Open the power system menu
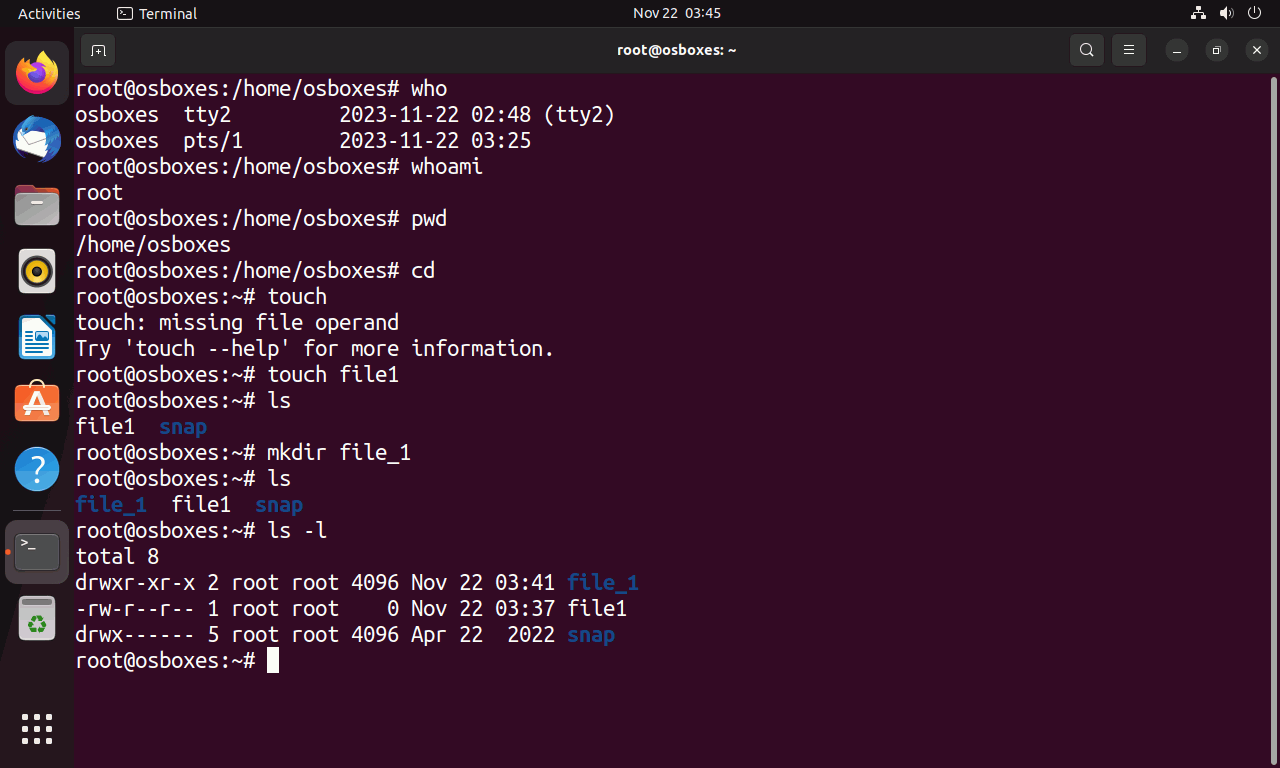The width and height of the screenshot is (1280, 768). click(x=1255, y=13)
